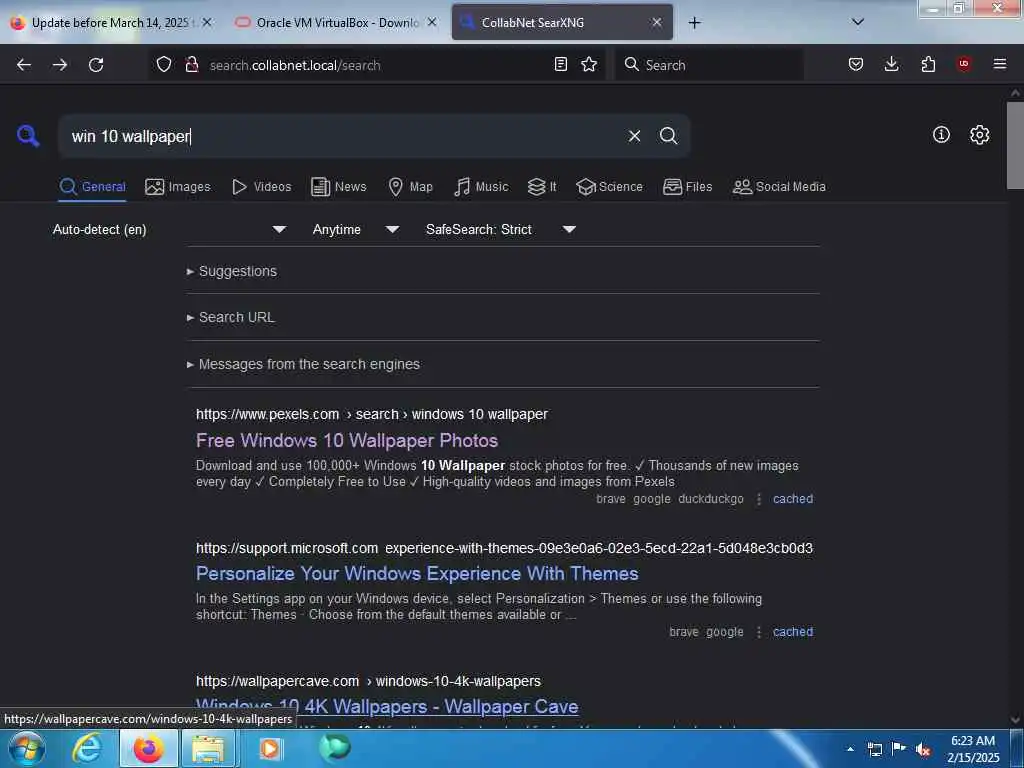The image size is (1024, 768).
Task: Open cached link for Microsoft support result
Action: click(793, 632)
